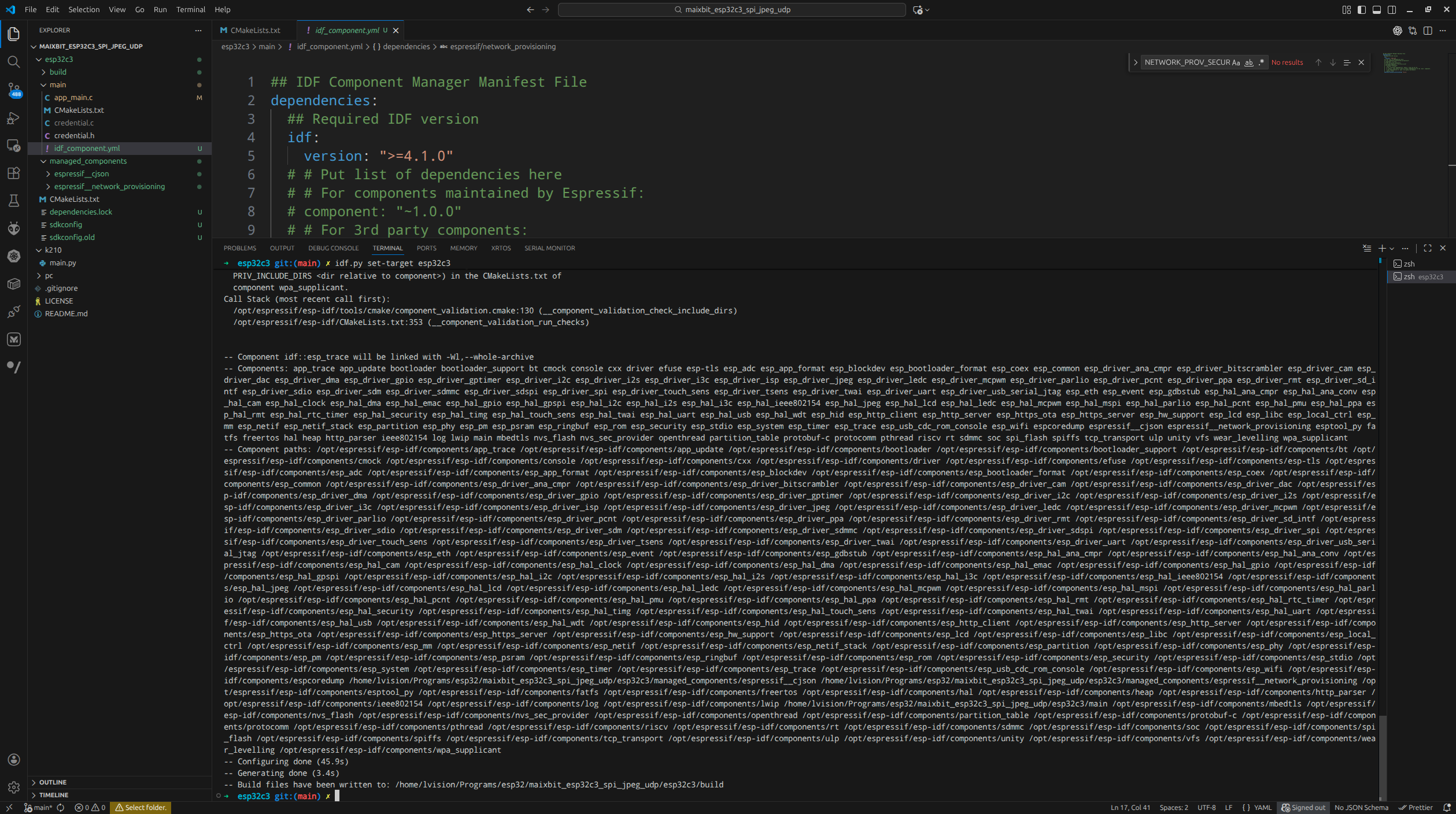The width and height of the screenshot is (1456, 814).
Task: Toggle Match Whole Word in find widget
Action: [1249, 62]
